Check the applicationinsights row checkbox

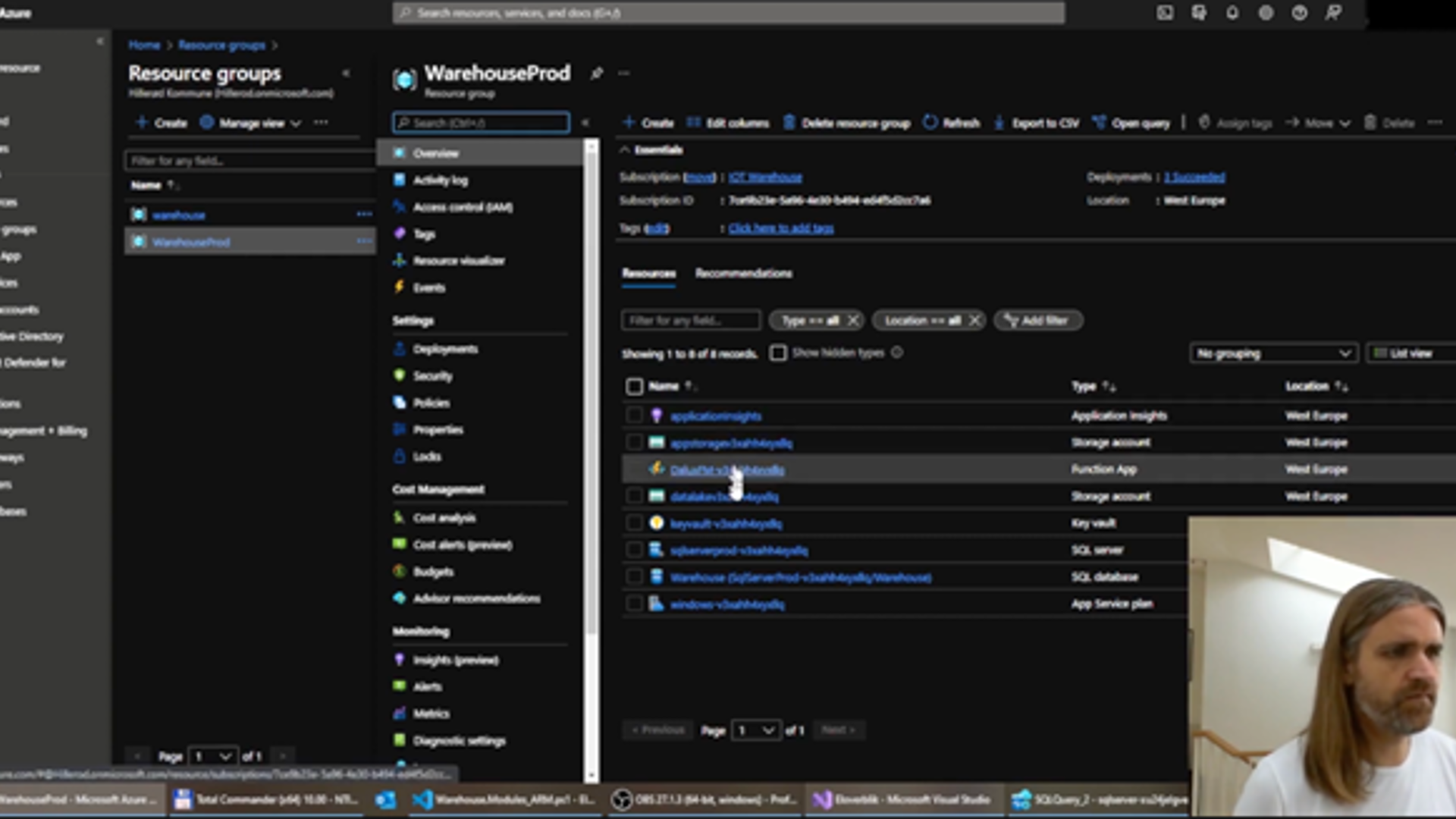(634, 416)
